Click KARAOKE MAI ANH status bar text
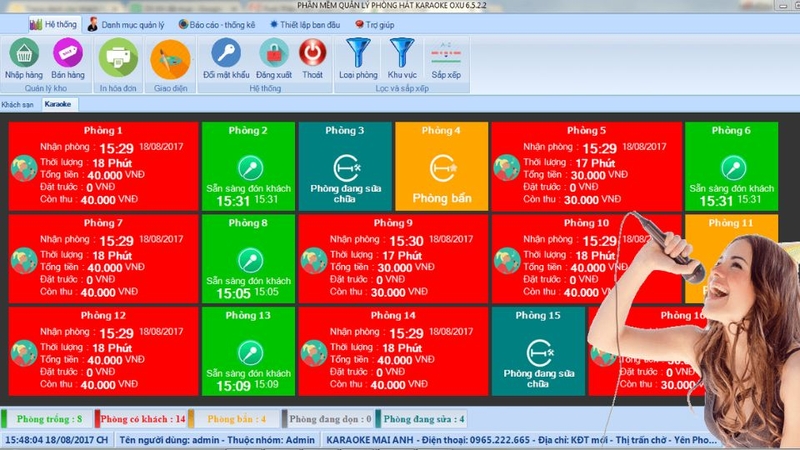Viewport: 800px width, 450px height. pyautogui.click(x=521, y=440)
